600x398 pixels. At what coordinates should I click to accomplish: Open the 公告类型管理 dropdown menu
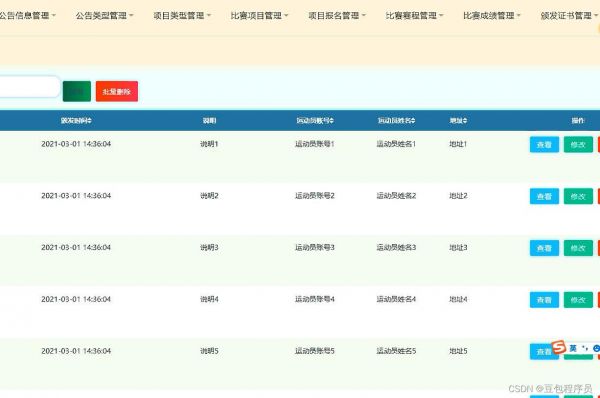click(104, 16)
